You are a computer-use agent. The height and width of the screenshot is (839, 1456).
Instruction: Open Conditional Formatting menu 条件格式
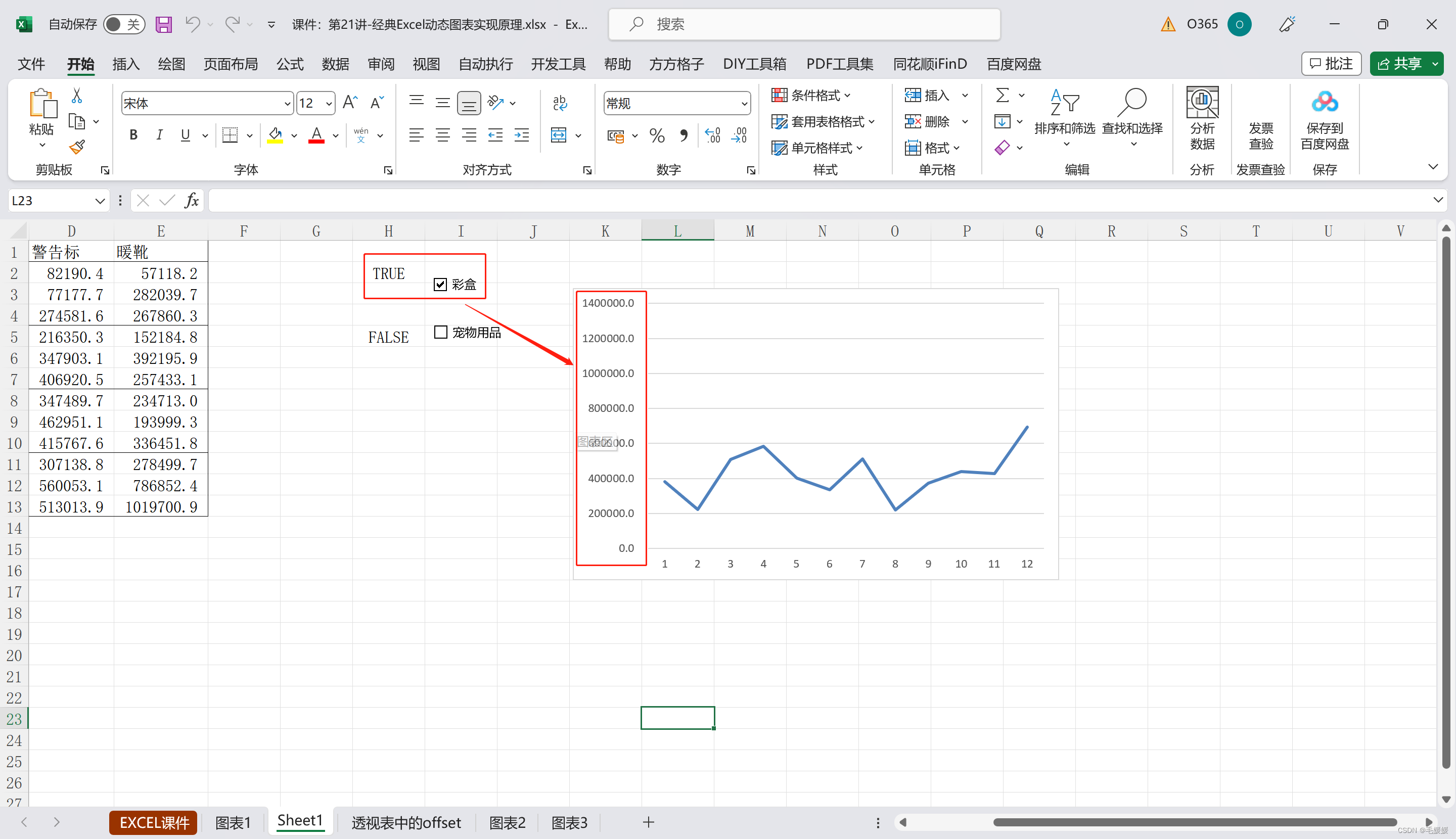tap(811, 95)
